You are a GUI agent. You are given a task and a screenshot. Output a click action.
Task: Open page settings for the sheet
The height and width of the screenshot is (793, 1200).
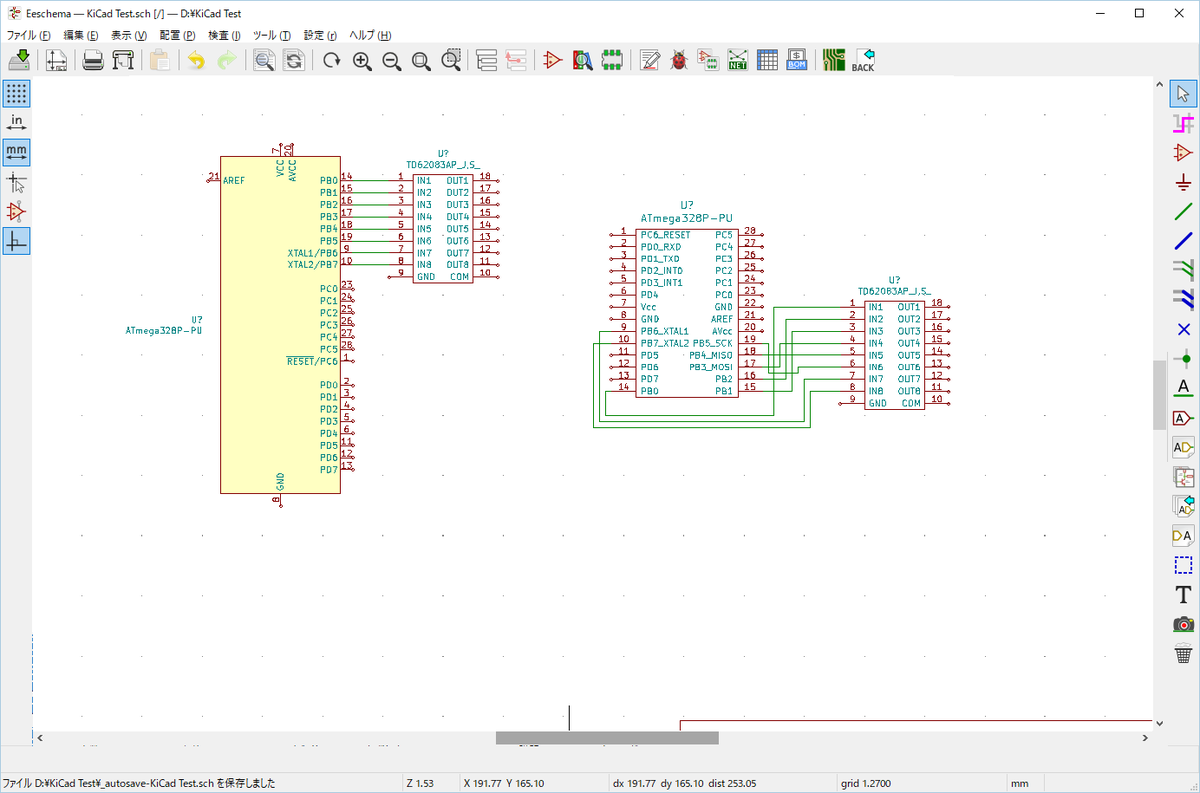point(57,61)
